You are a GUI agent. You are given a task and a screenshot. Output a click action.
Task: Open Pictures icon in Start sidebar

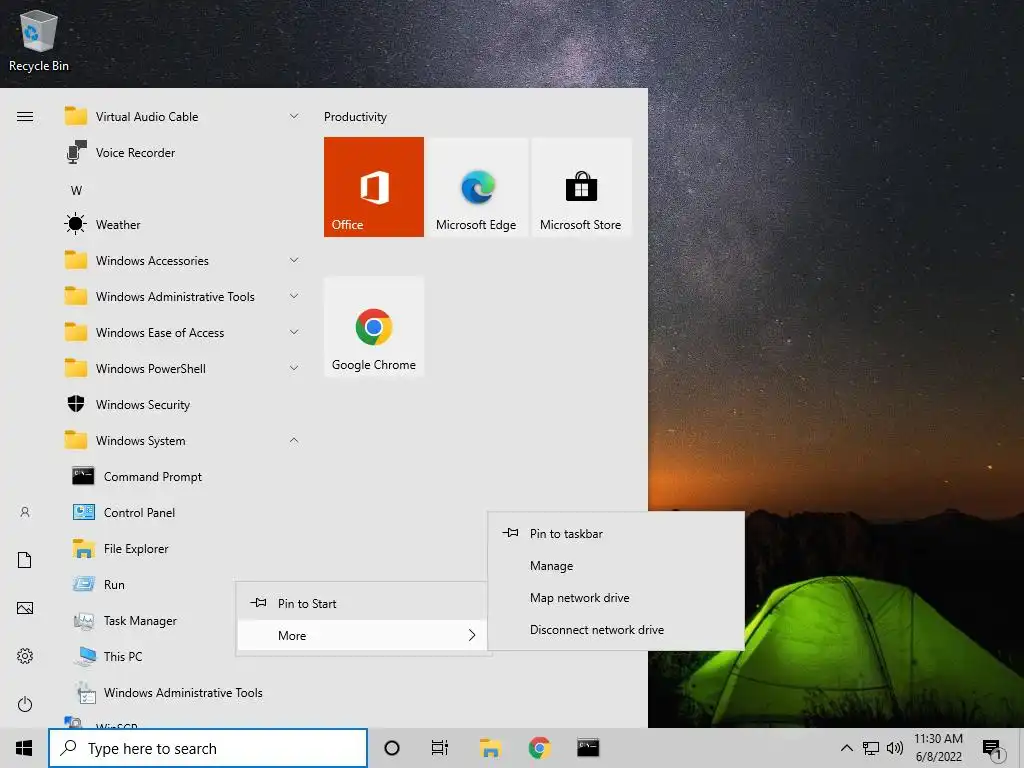point(25,608)
